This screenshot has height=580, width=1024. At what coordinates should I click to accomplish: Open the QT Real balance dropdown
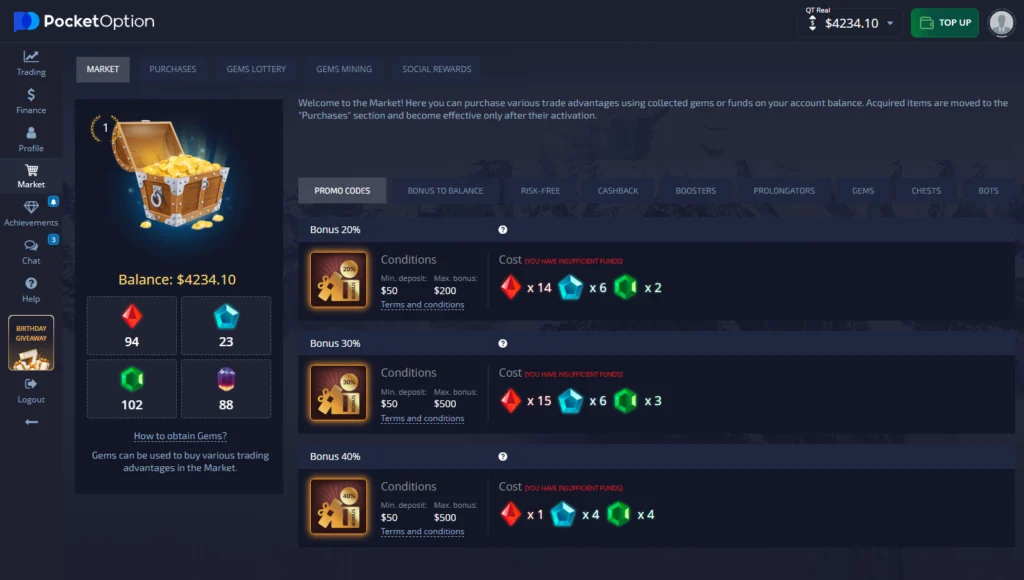(x=849, y=21)
